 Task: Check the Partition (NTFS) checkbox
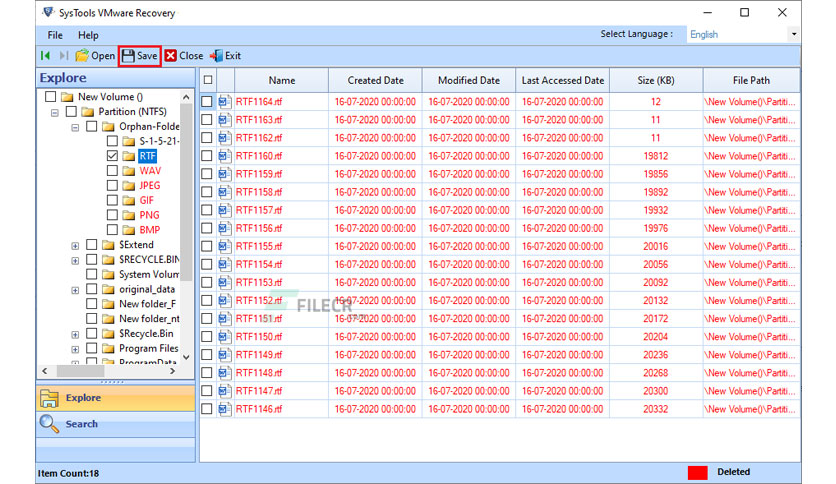pyautogui.click(x=71, y=111)
